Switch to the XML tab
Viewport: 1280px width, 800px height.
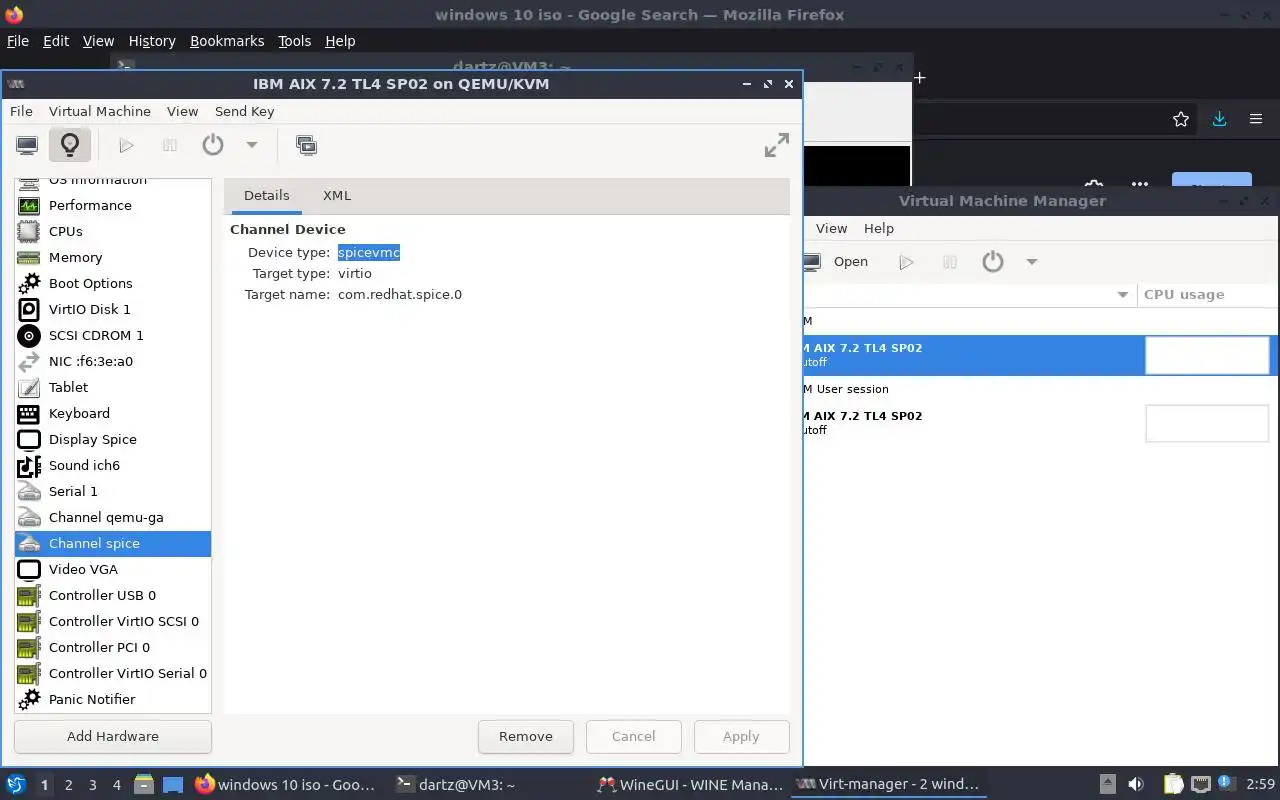tap(337, 196)
